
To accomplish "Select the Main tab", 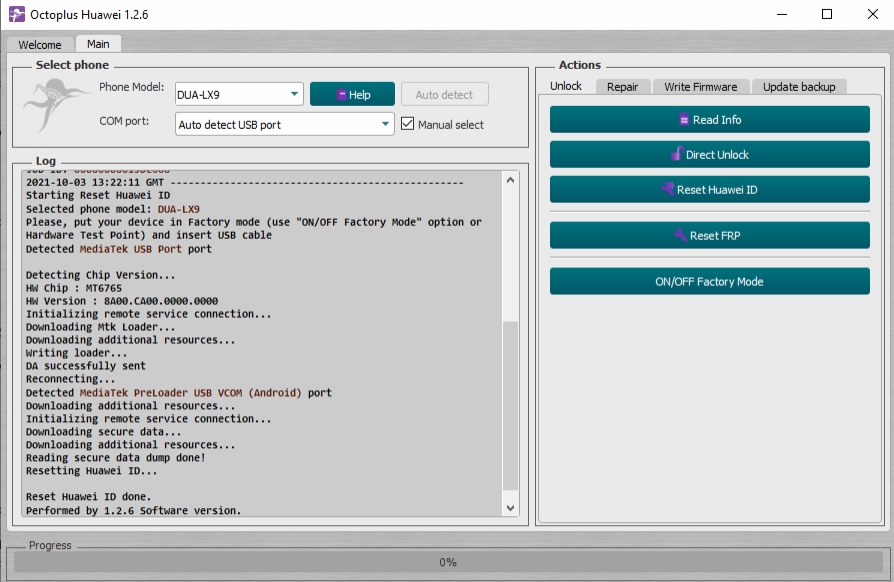I will point(98,44).
